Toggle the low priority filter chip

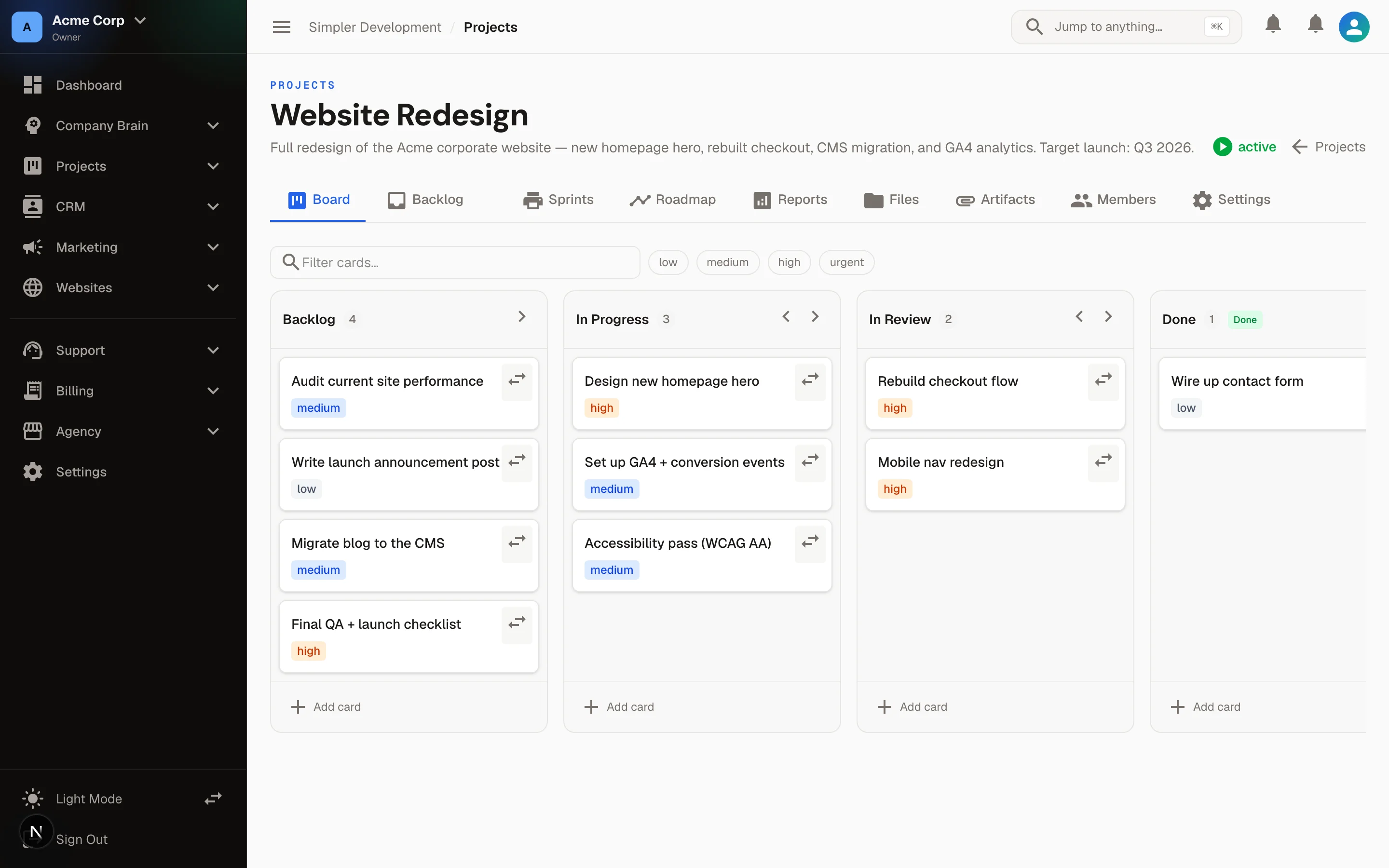668,262
